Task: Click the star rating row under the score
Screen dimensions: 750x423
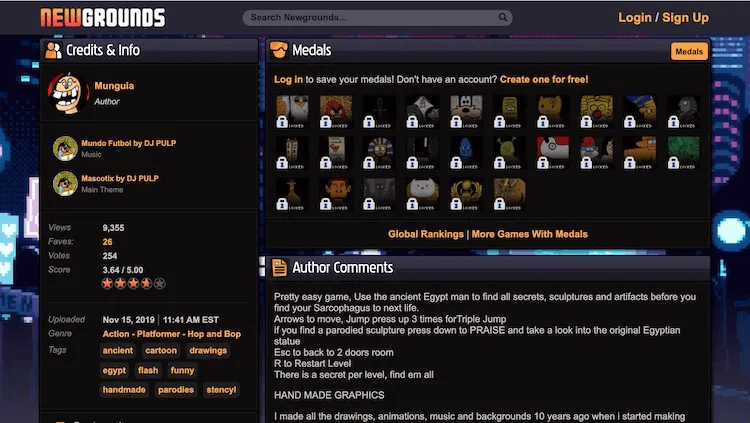Action: (x=133, y=284)
